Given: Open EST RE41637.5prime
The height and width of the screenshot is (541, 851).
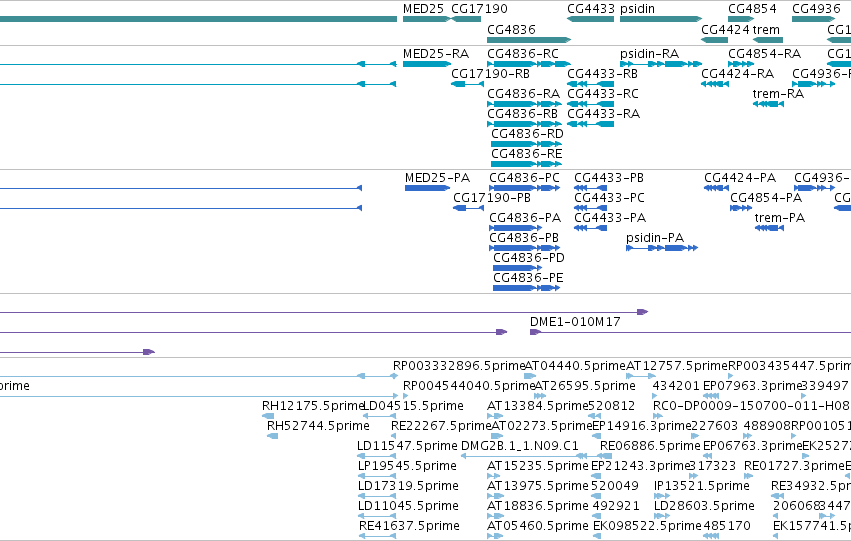Looking at the screenshot, I should click(377, 537).
